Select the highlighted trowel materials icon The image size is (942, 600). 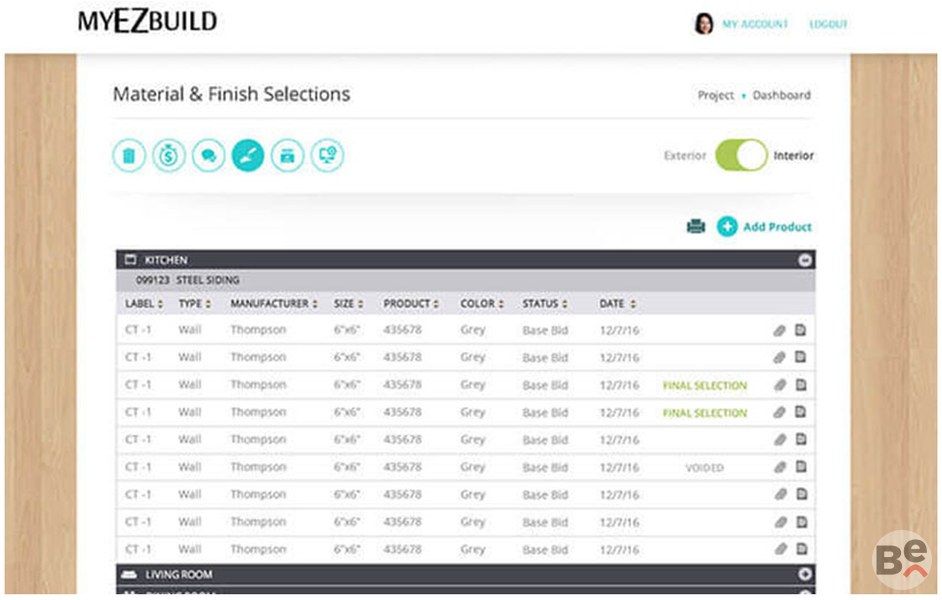click(x=248, y=156)
